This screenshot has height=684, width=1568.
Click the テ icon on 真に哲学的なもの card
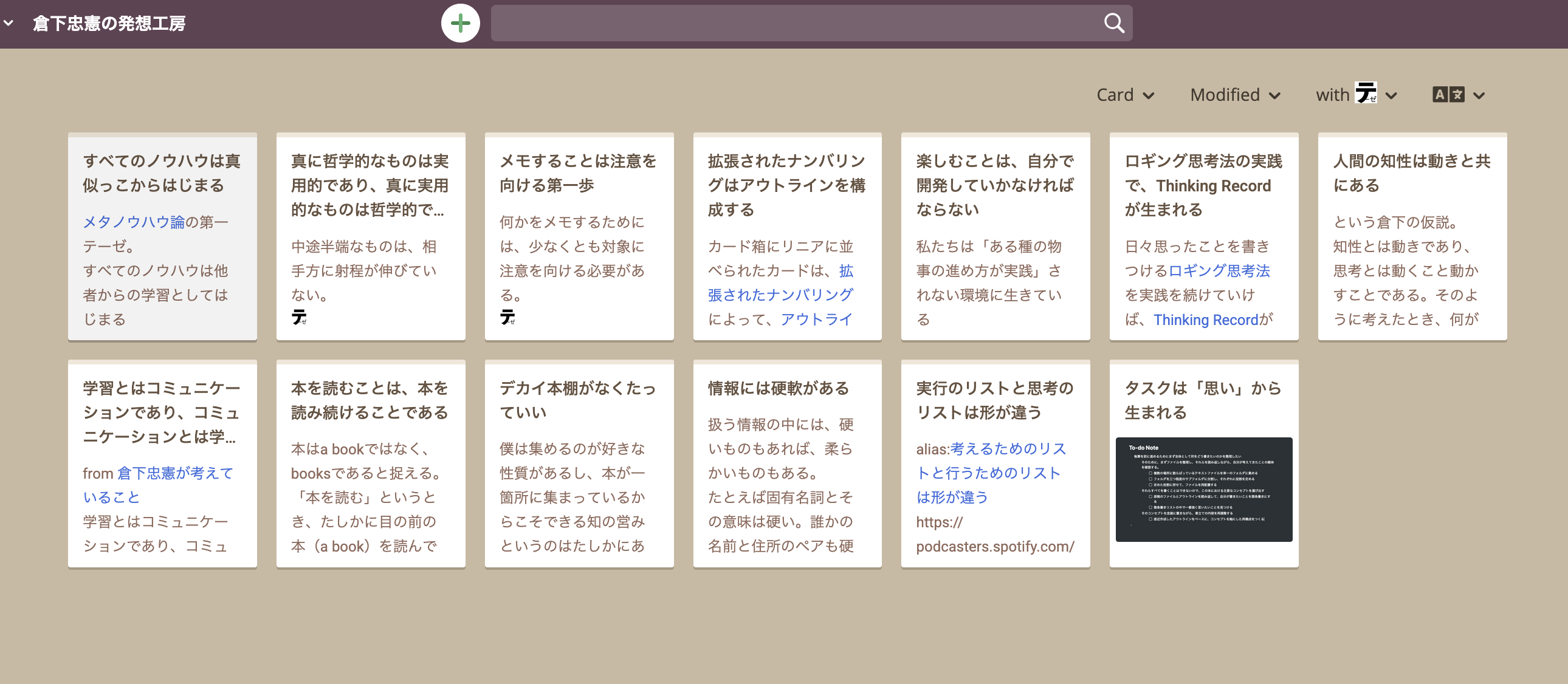(299, 317)
